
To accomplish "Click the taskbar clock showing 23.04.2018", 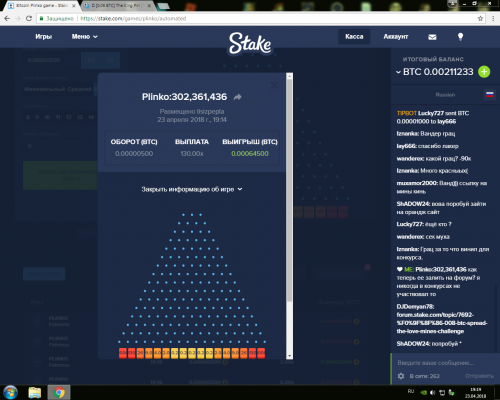I will pyautogui.click(x=476, y=393).
